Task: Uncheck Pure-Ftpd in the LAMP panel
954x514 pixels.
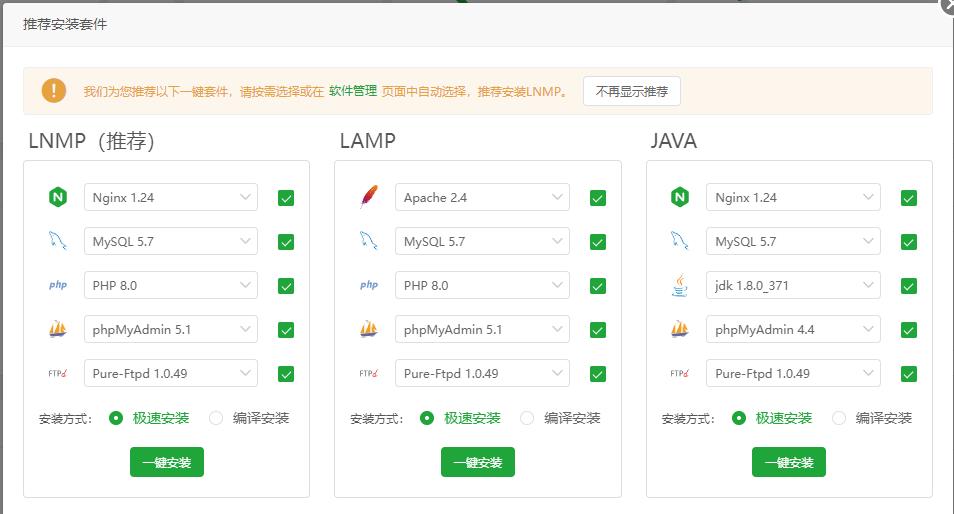Action: tap(598, 373)
